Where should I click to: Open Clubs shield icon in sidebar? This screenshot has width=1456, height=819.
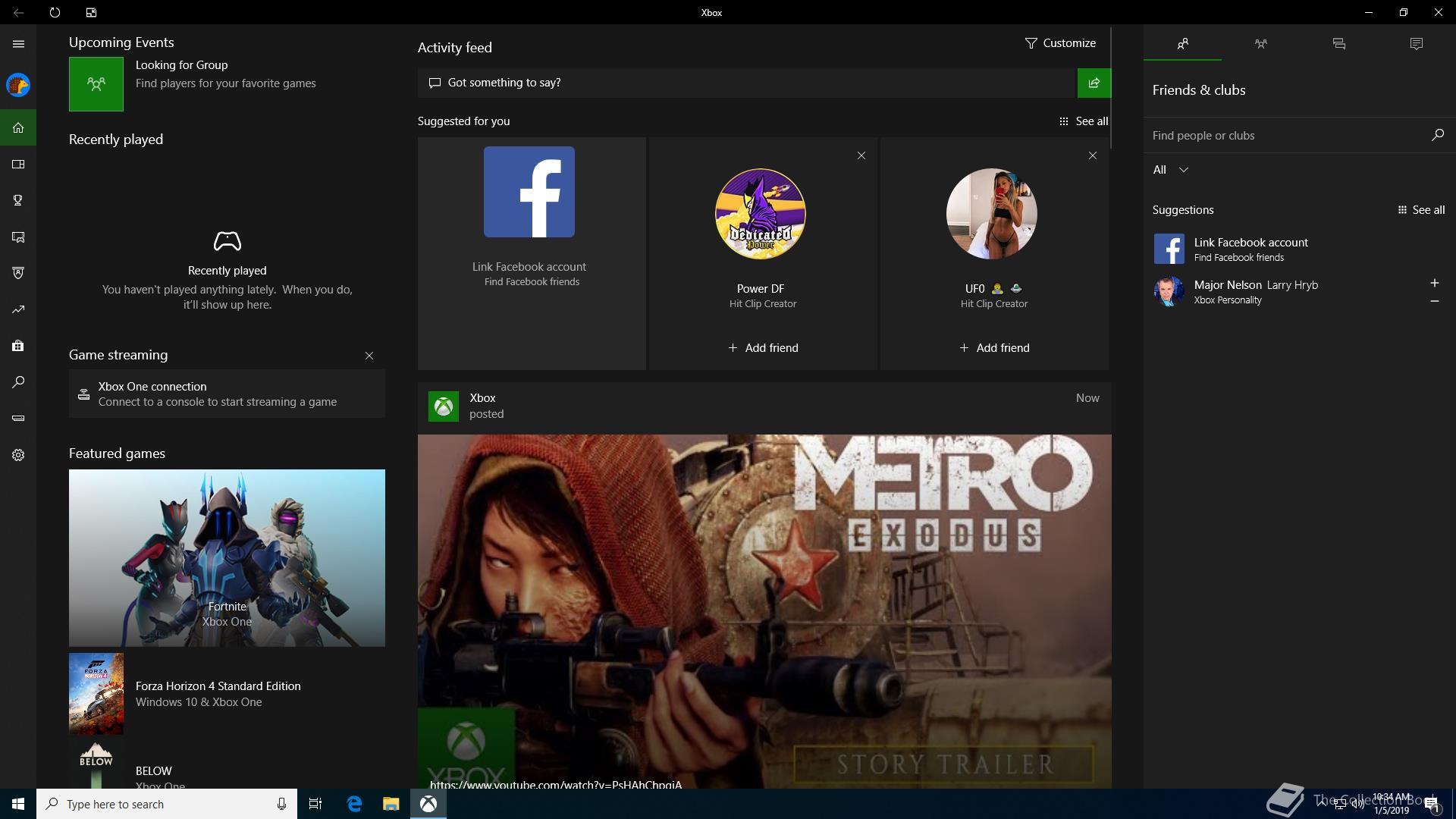point(18,273)
